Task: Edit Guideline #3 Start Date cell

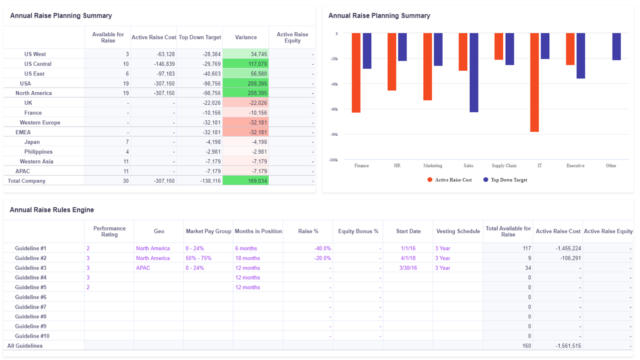Action: (x=408, y=268)
